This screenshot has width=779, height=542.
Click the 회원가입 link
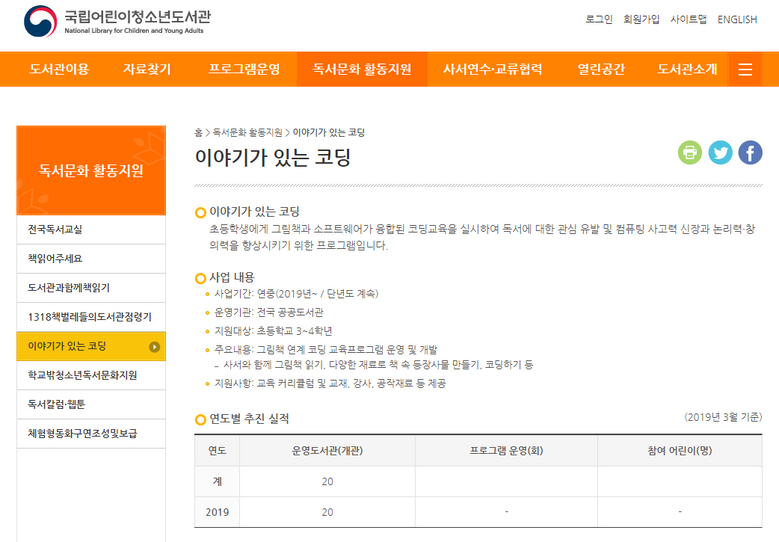(641, 19)
